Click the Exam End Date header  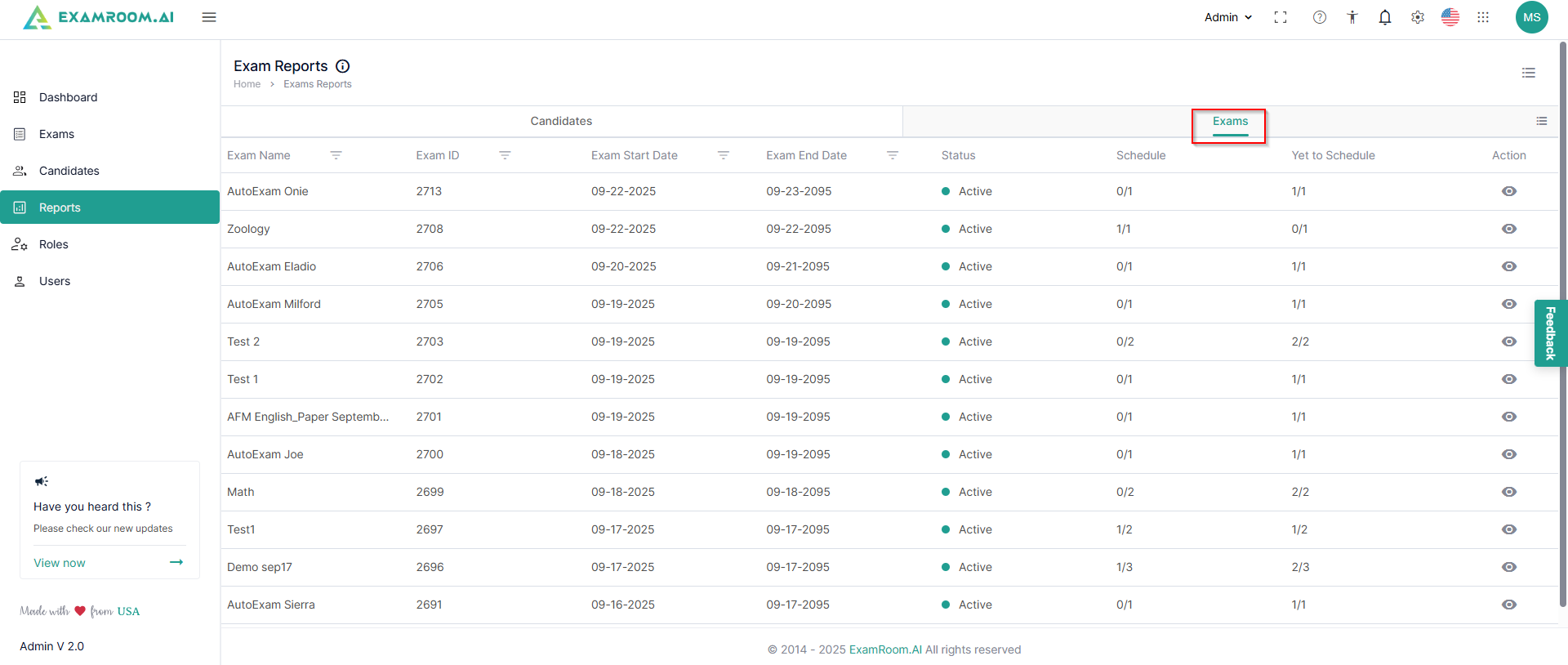tap(807, 155)
